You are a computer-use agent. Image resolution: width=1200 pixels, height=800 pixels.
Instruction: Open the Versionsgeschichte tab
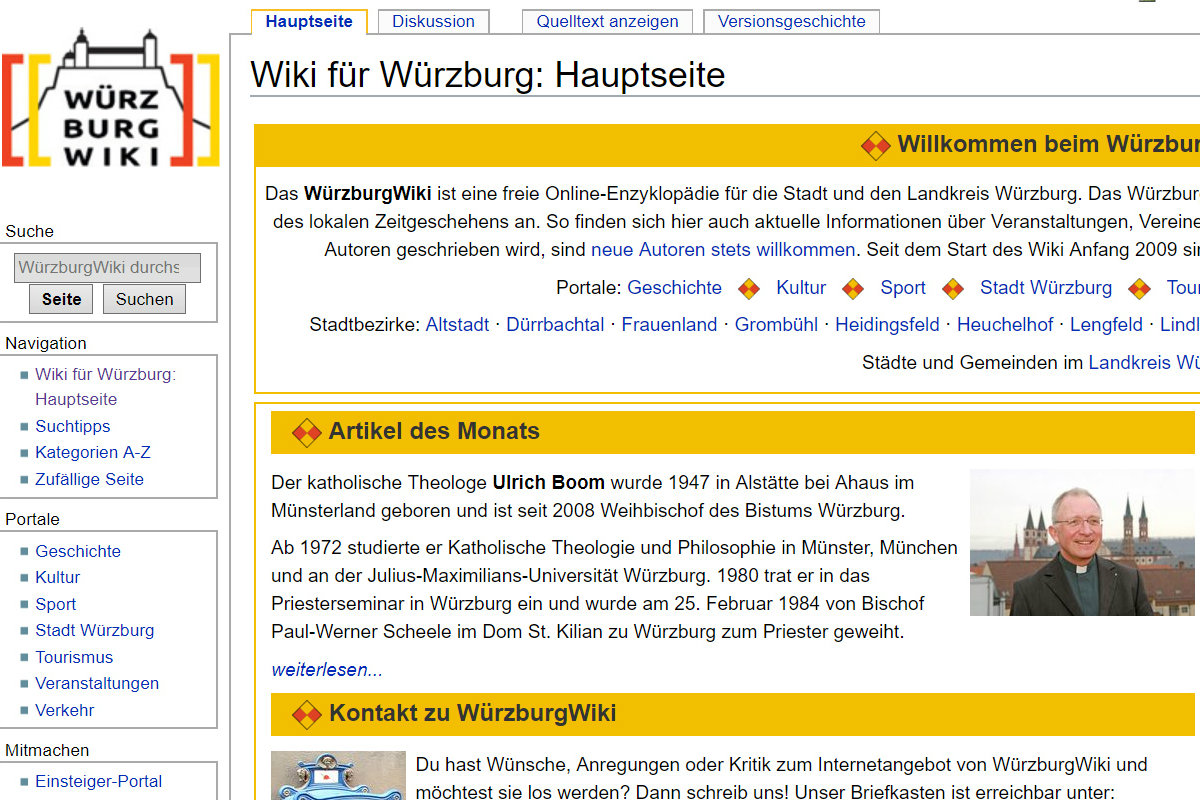[792, 21]
